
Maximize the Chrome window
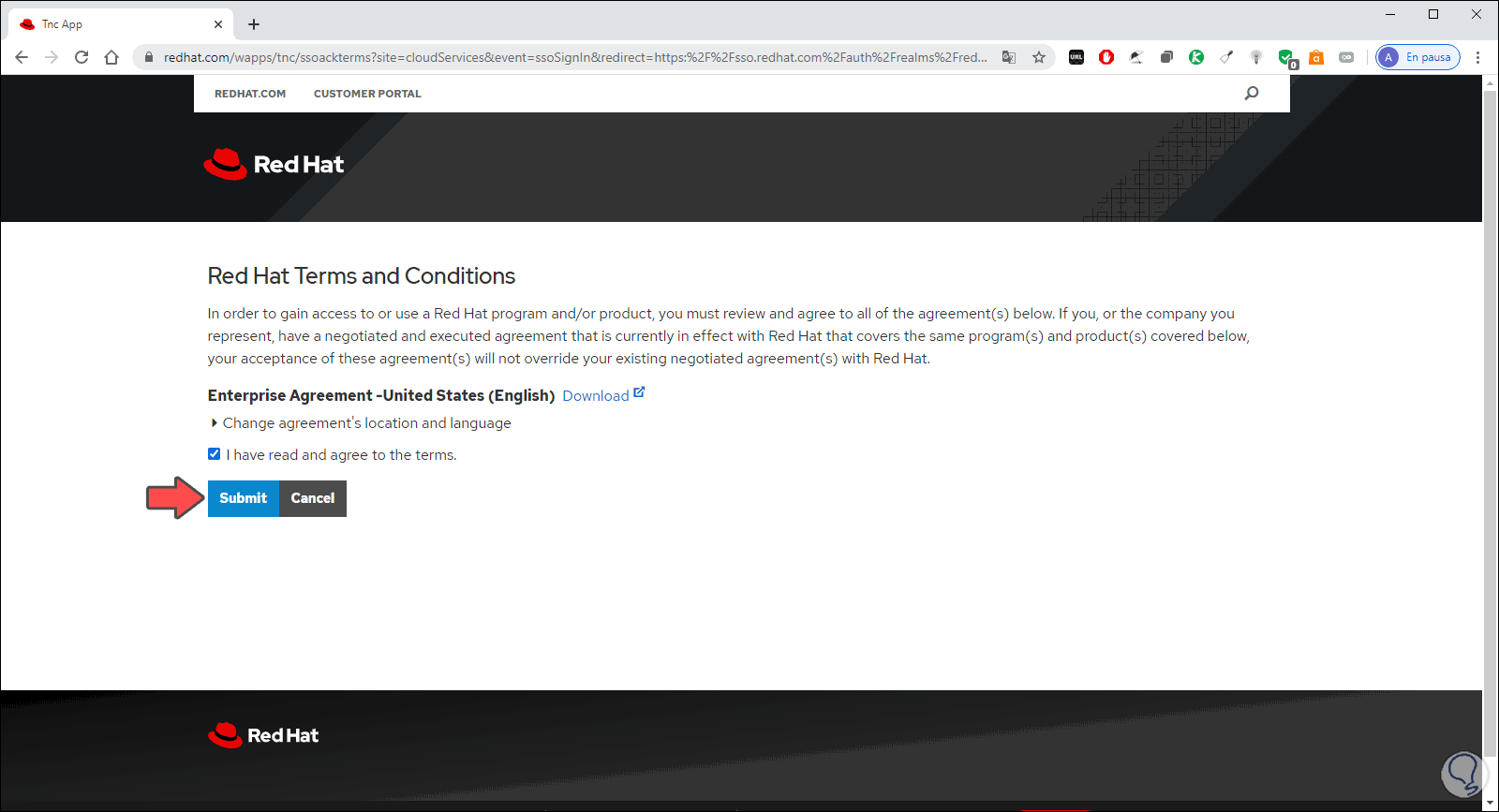pos(1433,14)
